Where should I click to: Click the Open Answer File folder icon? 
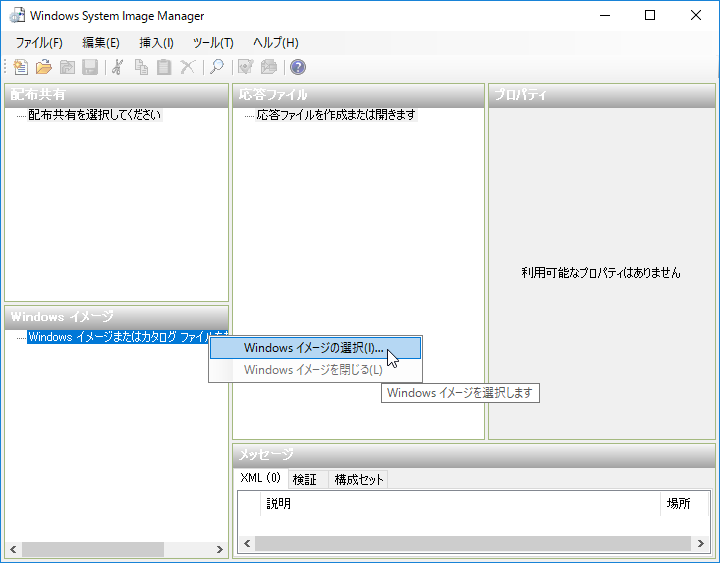pos(44,67)
